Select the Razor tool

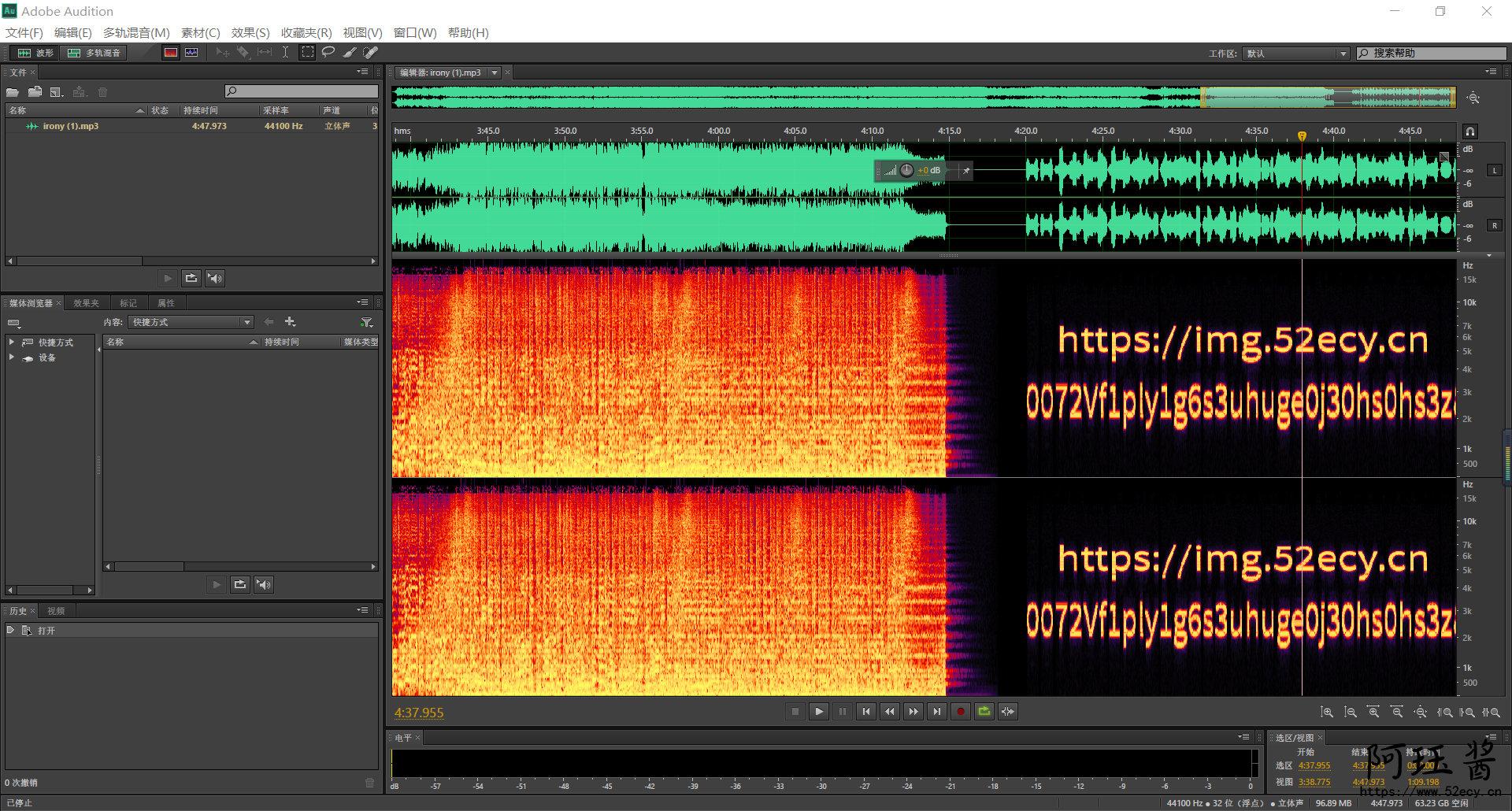[x=243, y=53]
